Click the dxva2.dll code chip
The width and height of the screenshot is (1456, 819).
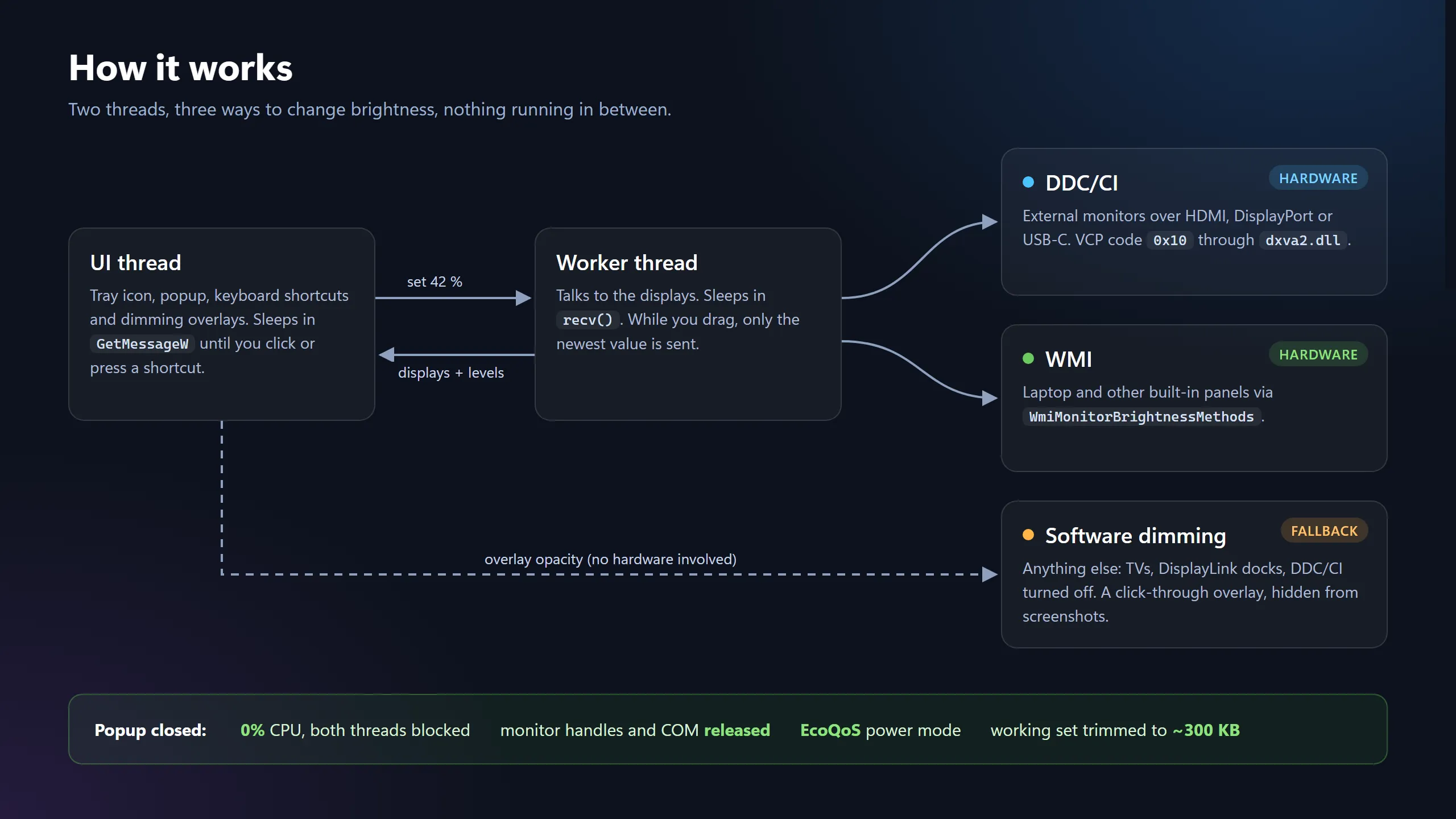(1303, 241)
